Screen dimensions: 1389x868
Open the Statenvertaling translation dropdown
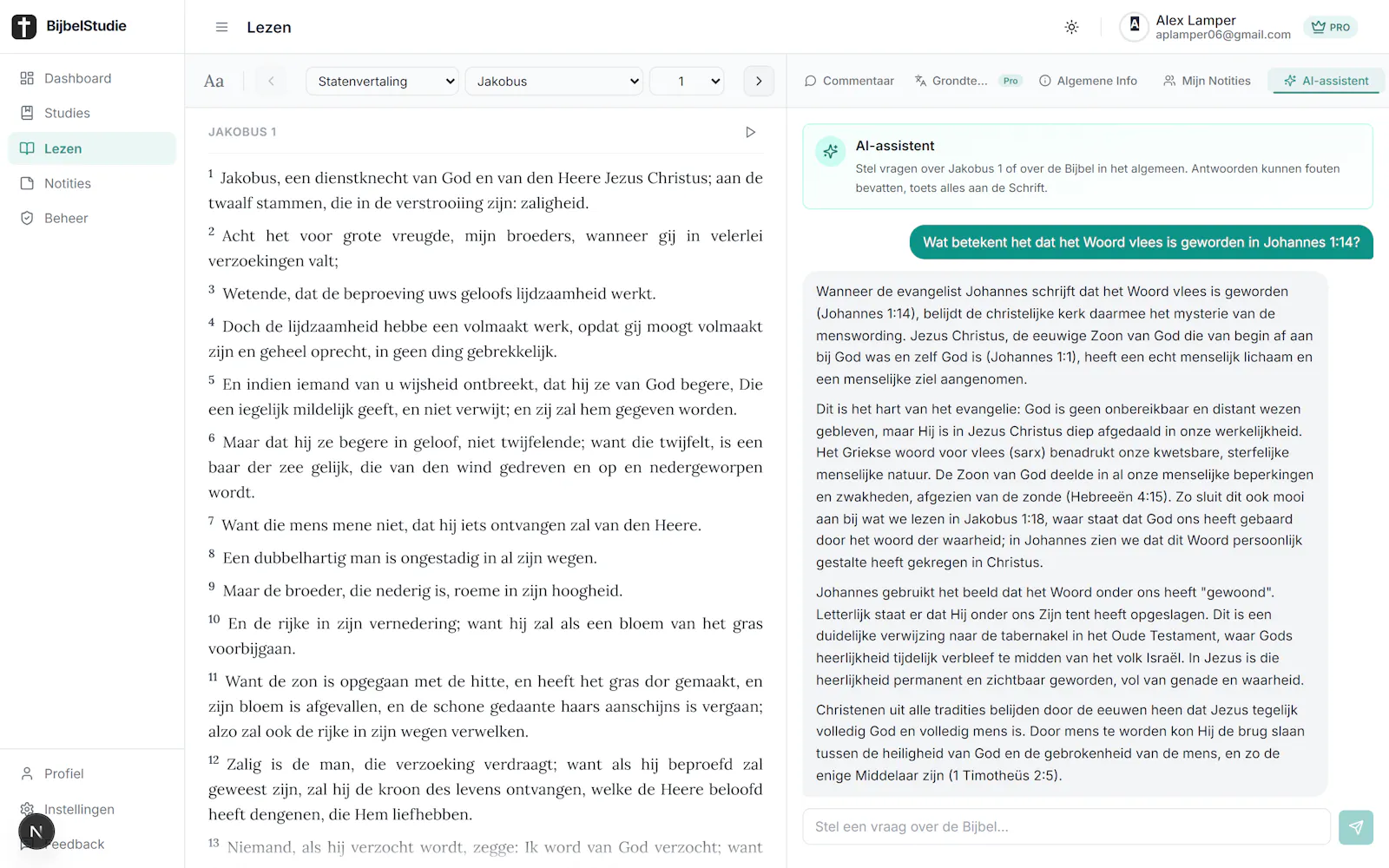point(382,81)
